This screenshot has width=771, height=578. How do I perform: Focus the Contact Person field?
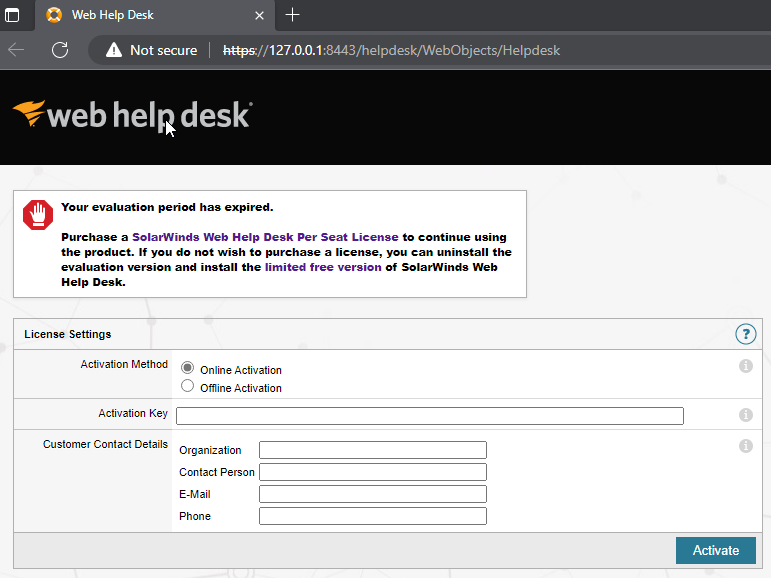coord(373,472)
